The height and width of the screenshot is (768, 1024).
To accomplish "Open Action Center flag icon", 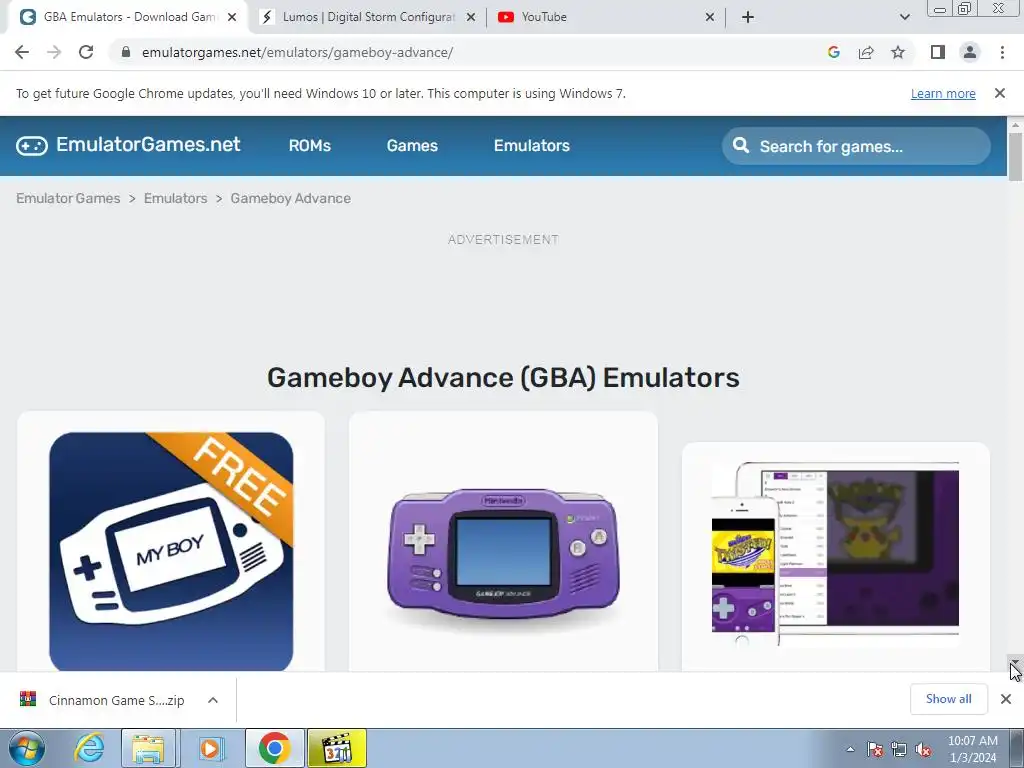I will pos(874,750).
